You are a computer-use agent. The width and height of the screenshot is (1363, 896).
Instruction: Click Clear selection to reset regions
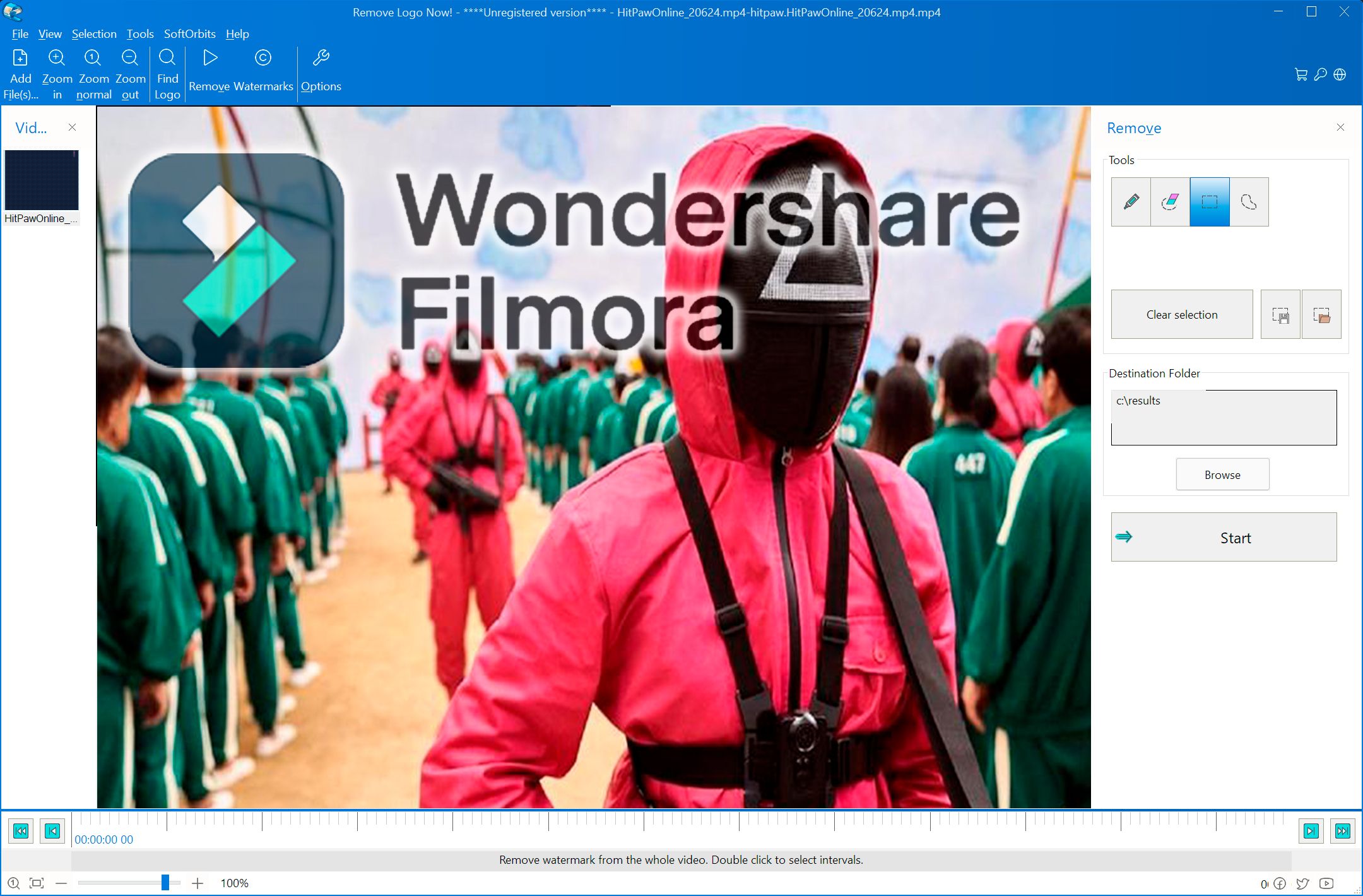click(1183, 314)
